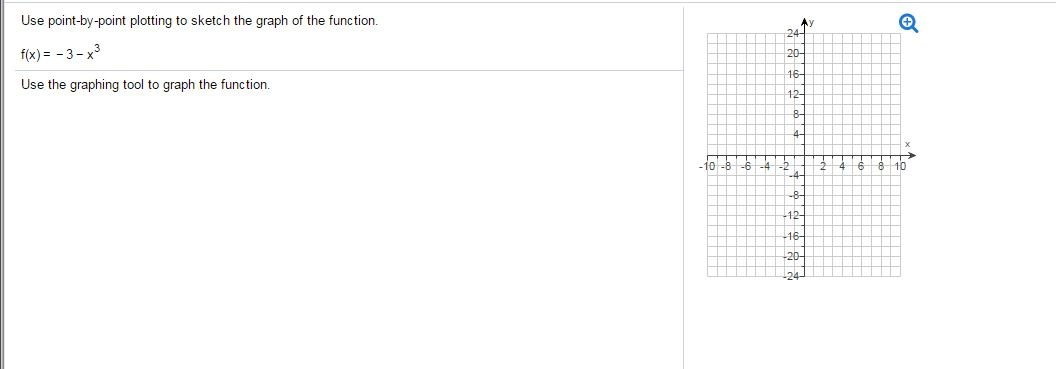
Task: Click the -6 label on x-axis
Action: pos(746,165)
